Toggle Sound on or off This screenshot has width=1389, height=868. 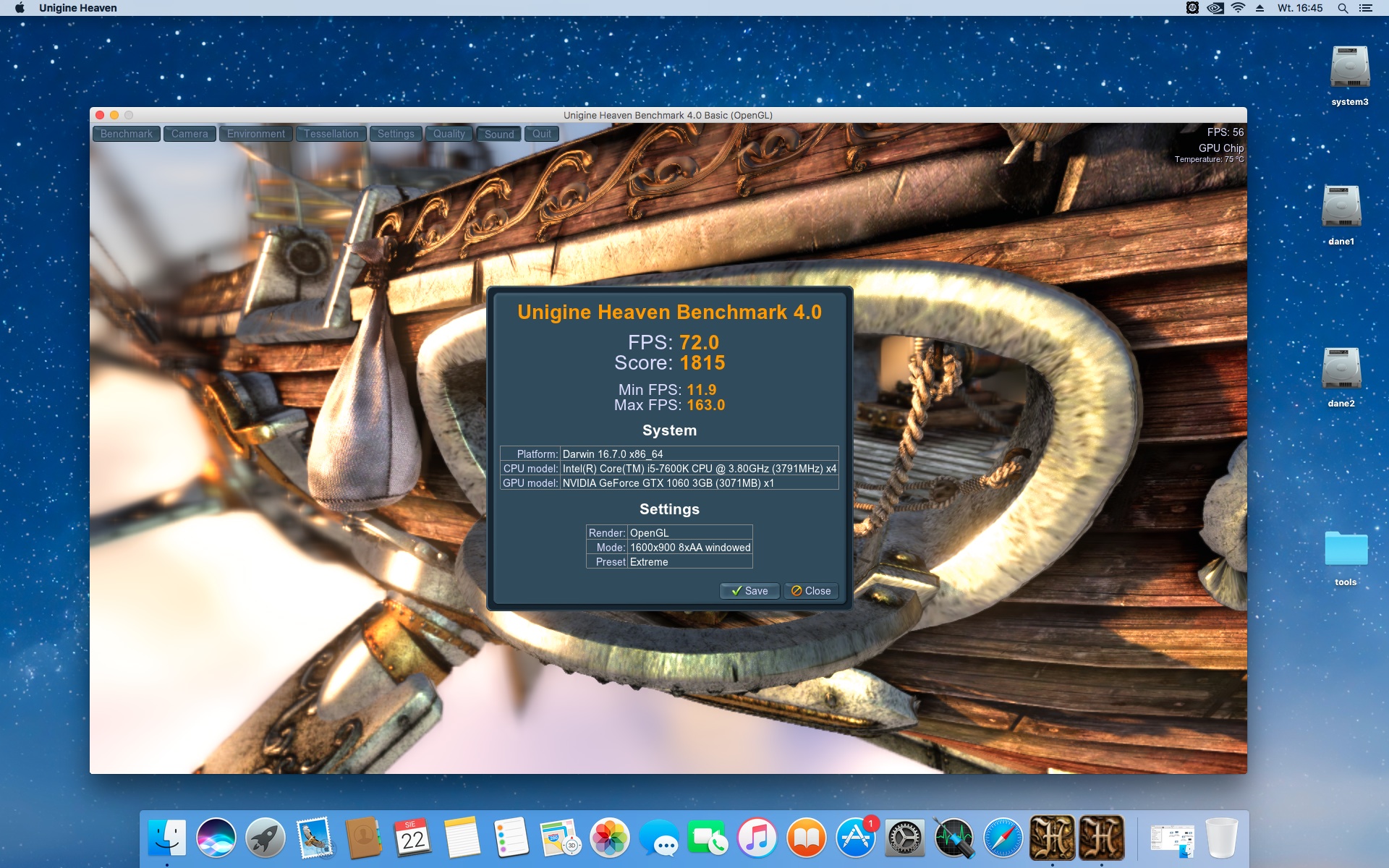tap(499, 134)
